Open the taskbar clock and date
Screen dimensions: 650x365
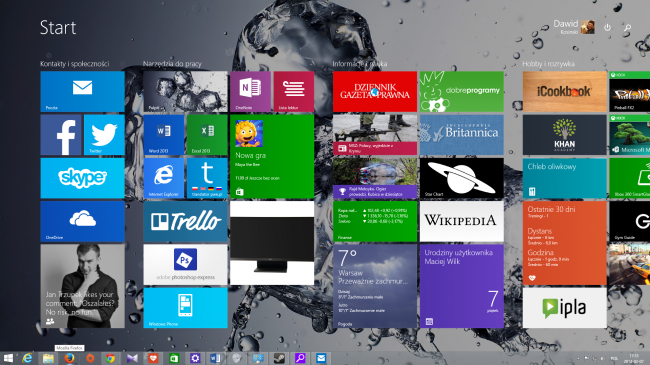click(x=634, y=358)
